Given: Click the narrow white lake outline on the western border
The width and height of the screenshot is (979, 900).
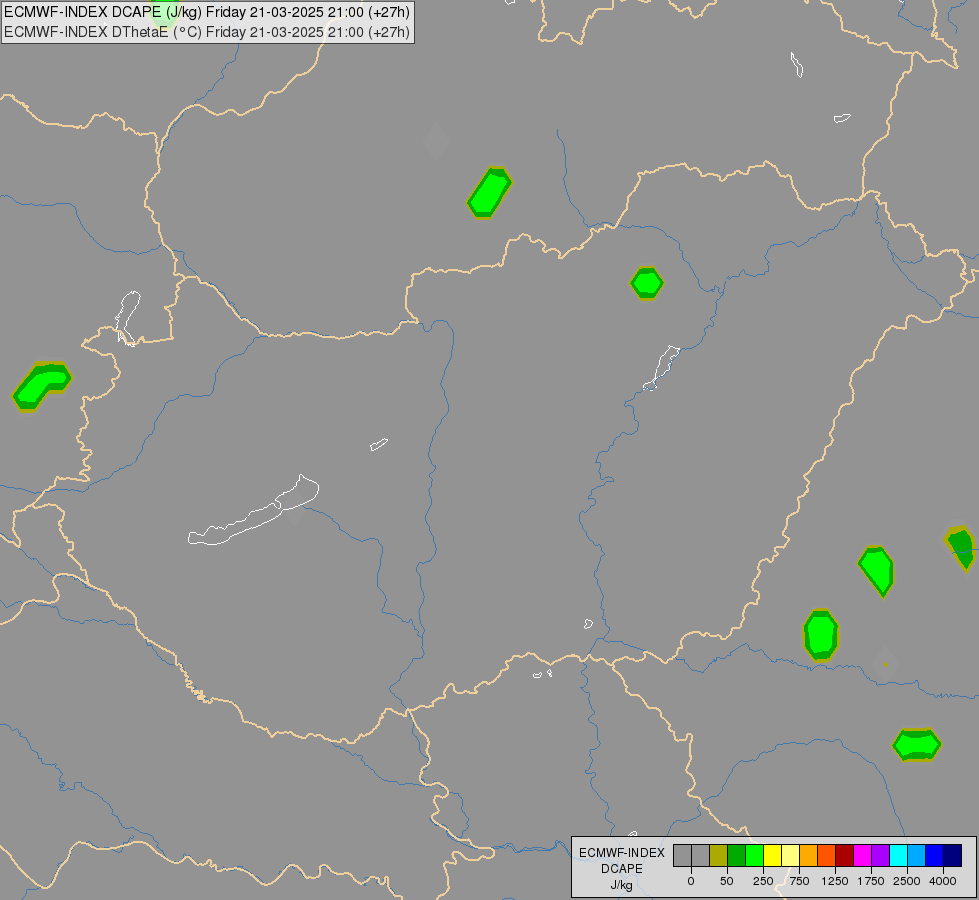Looking at the screenshot, I should pyautogui.click(x=128, y=318).
